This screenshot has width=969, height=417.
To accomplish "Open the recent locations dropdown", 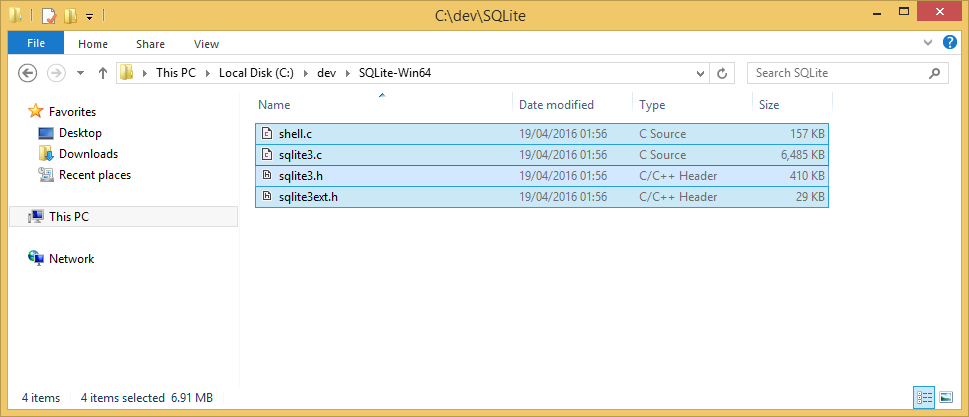I will (x=80, y=73).
